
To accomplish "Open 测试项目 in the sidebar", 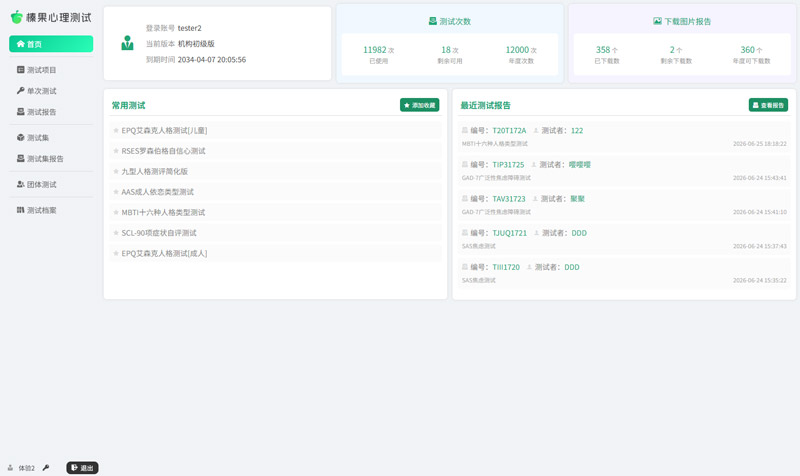I will point(51,70).
